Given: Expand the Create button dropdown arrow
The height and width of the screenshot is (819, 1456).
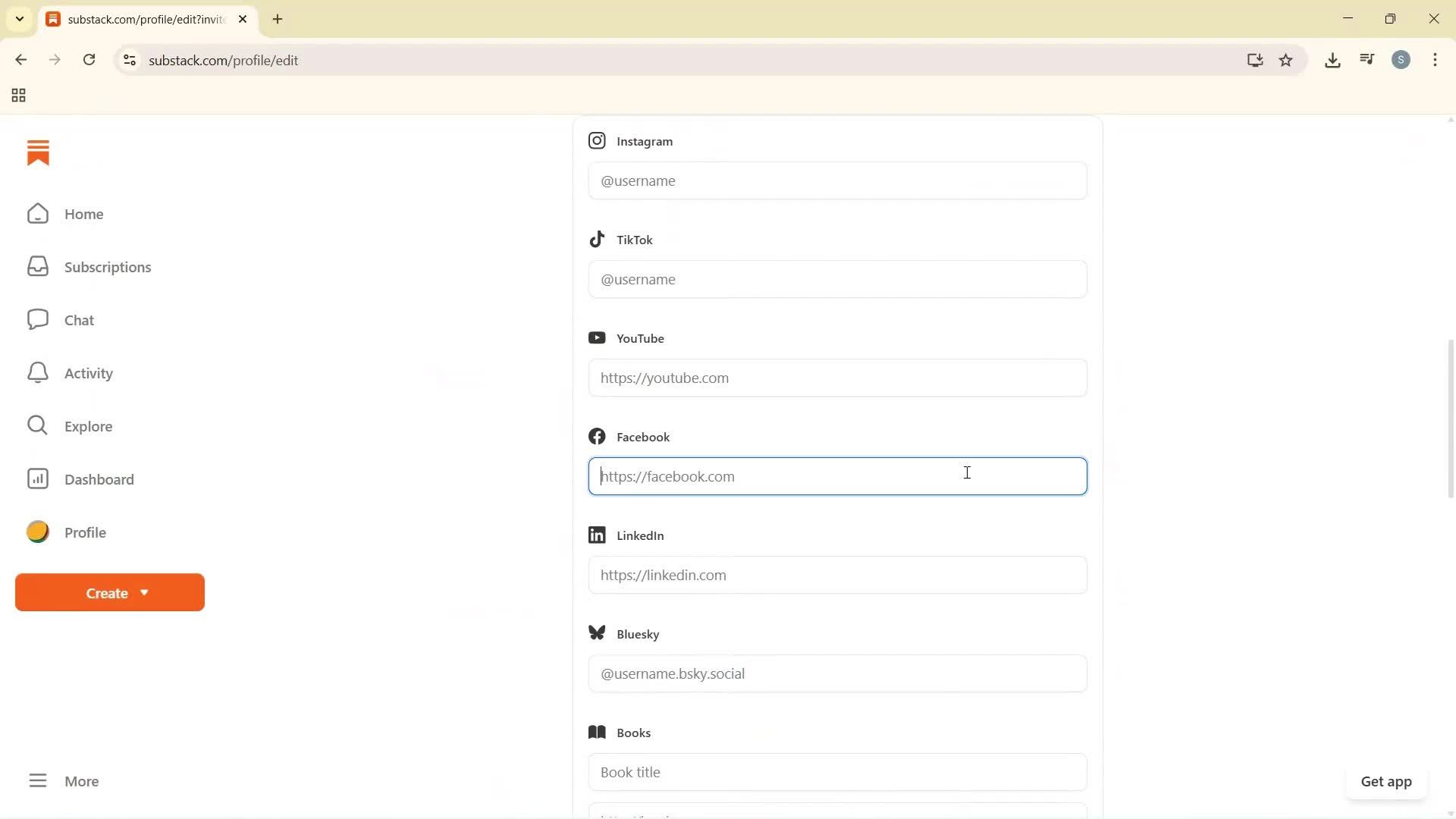Looking at the screenshot, I should pyautogui.click(x=145, y=592).
